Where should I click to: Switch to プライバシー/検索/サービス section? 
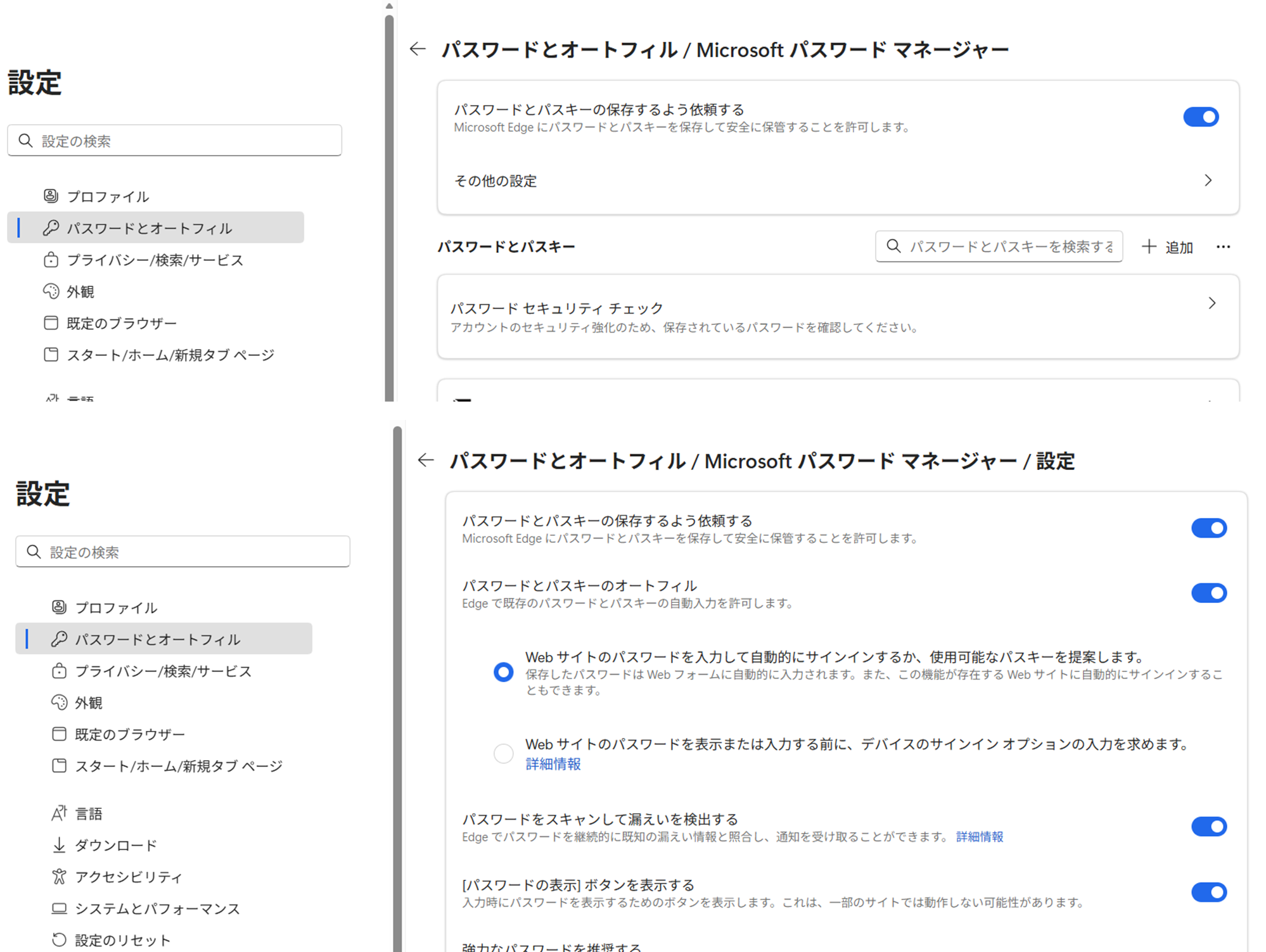tap(59, 671)
